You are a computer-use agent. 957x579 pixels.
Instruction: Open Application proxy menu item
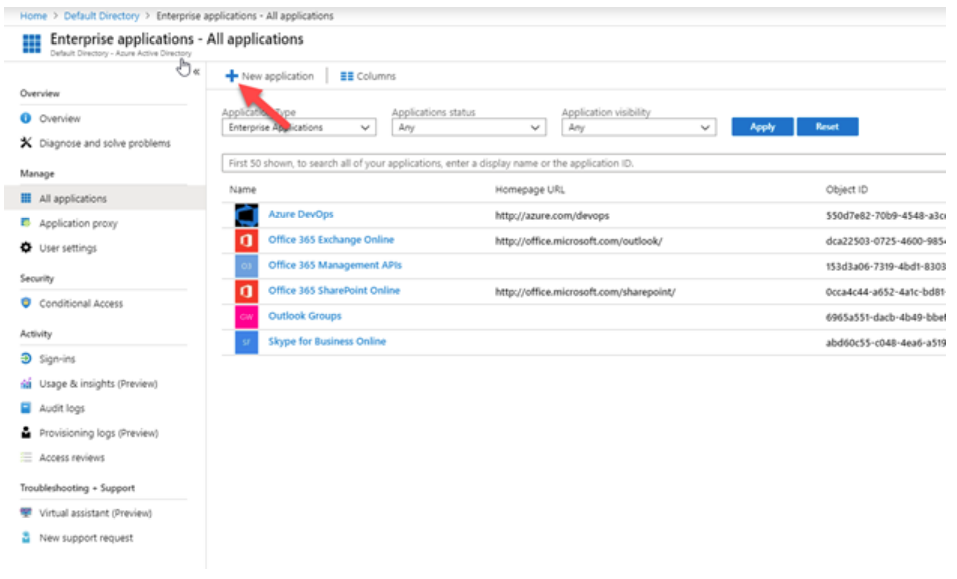tap(79, 223)
